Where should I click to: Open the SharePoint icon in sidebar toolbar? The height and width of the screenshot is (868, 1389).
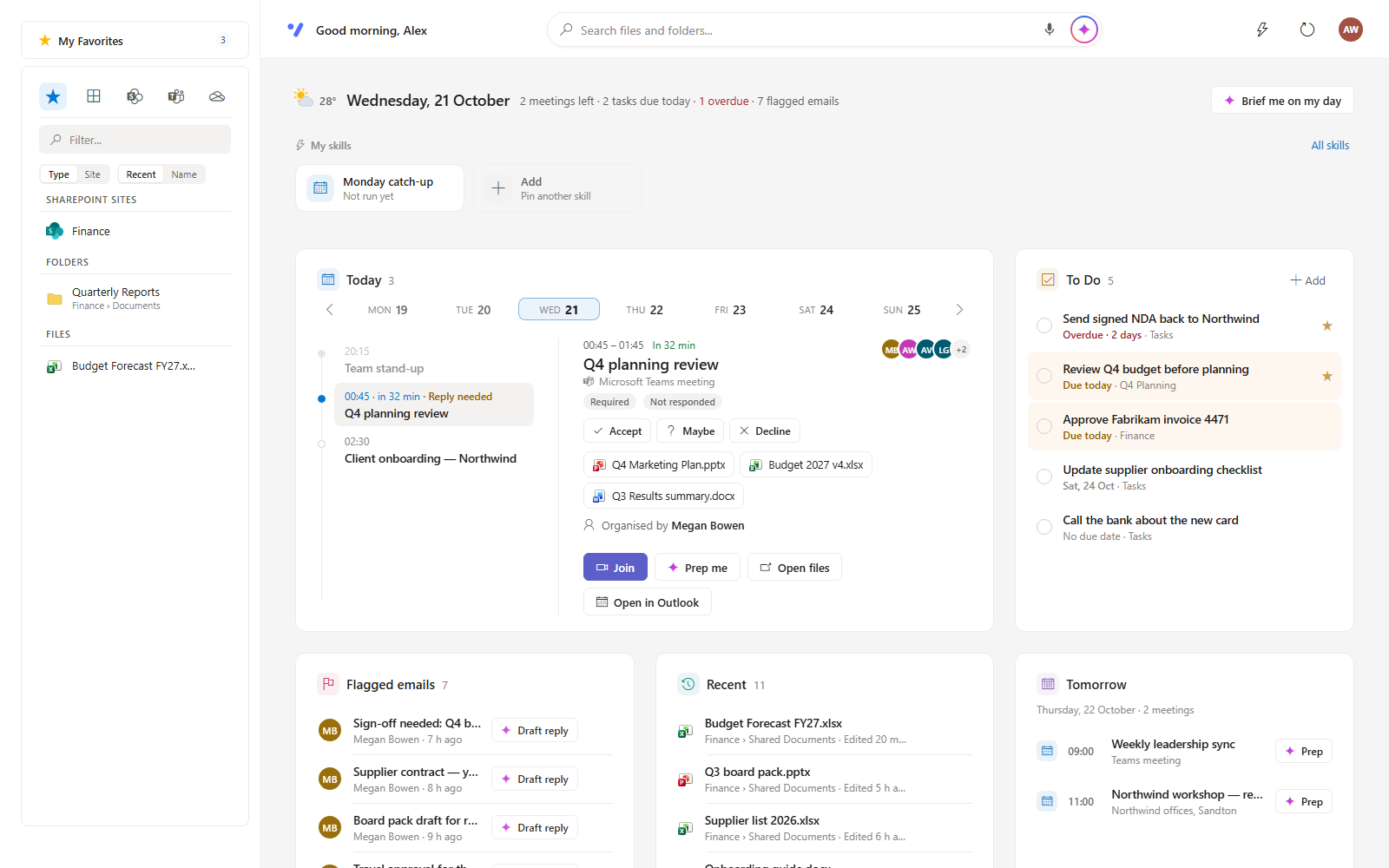point(135,96)
